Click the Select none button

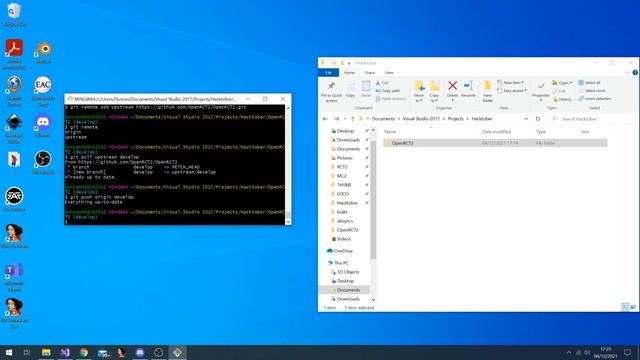(591, 91)
